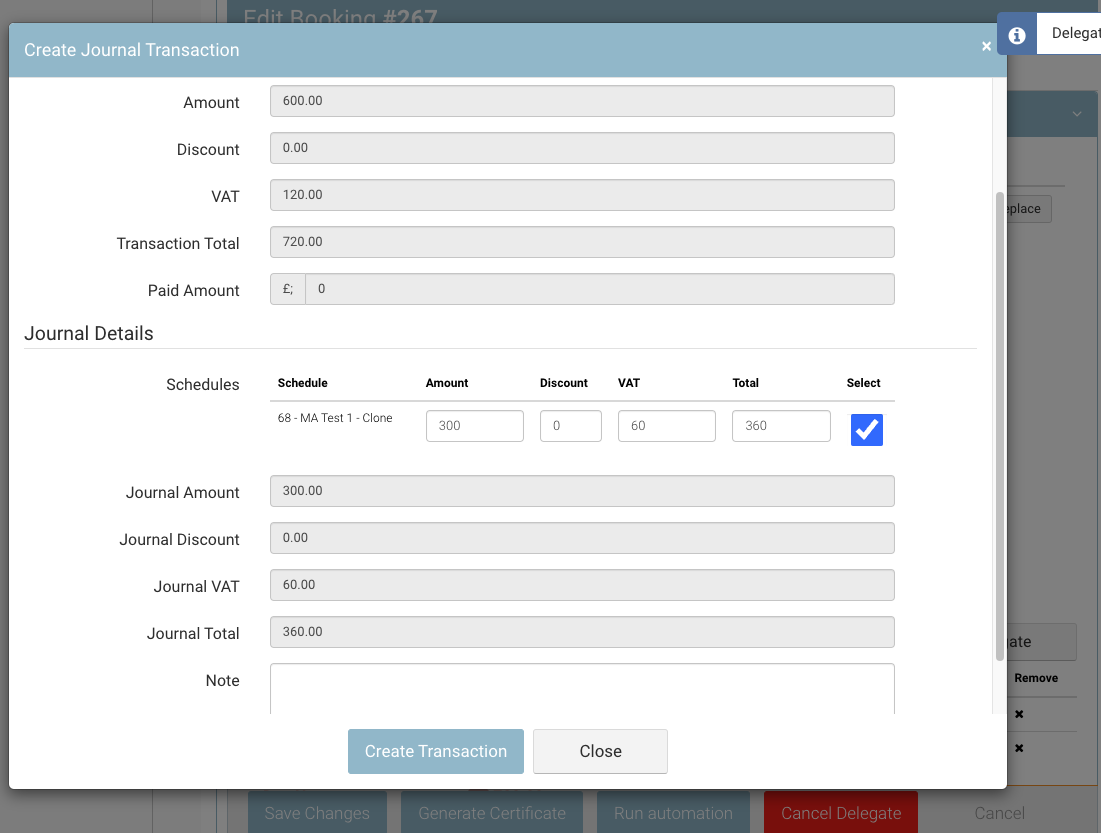Click the dialog's vertical scrollbar
This screenshot has height=833, width=1101.
pos(999,425)
